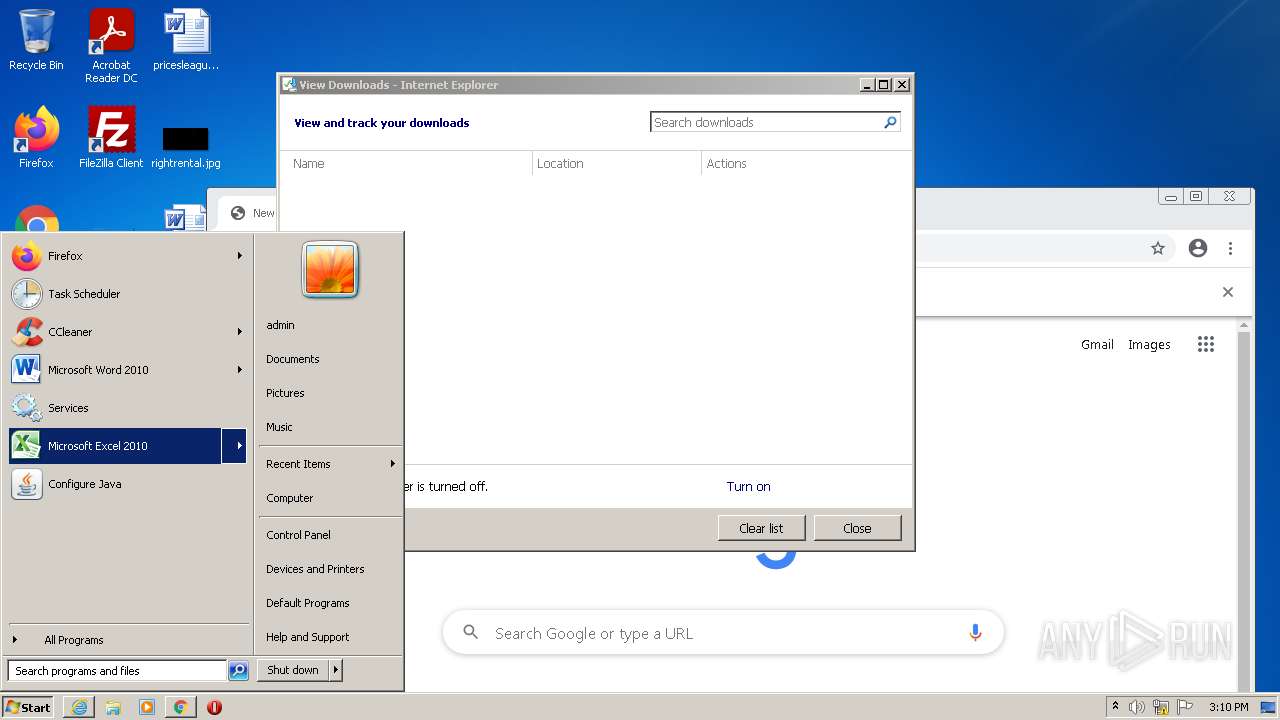Focus Search downloads field
Screen dimensions: 1280x720
click(x=765, y=122)
